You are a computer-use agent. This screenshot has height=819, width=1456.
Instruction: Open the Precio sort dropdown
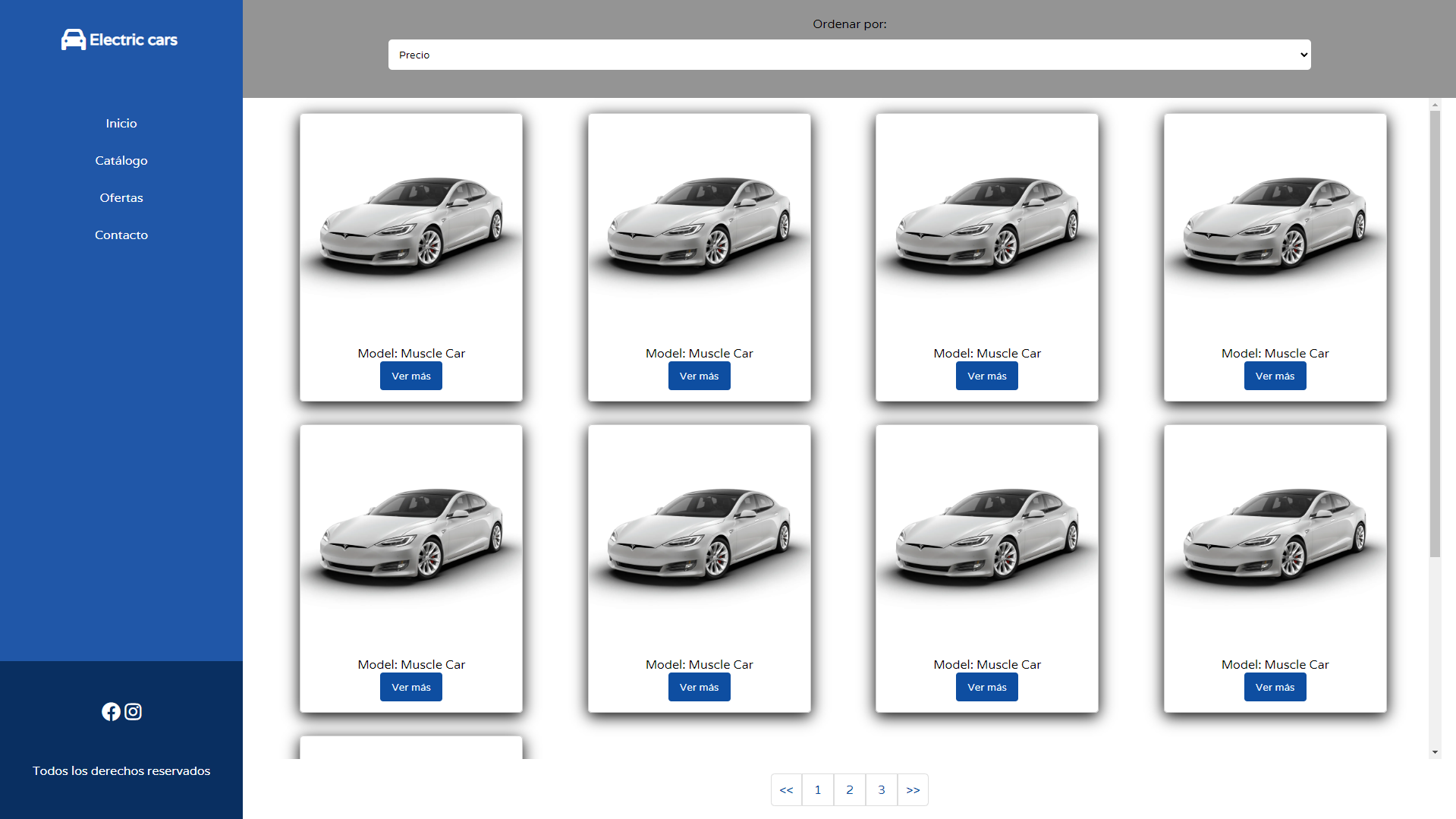pos(849,55)
